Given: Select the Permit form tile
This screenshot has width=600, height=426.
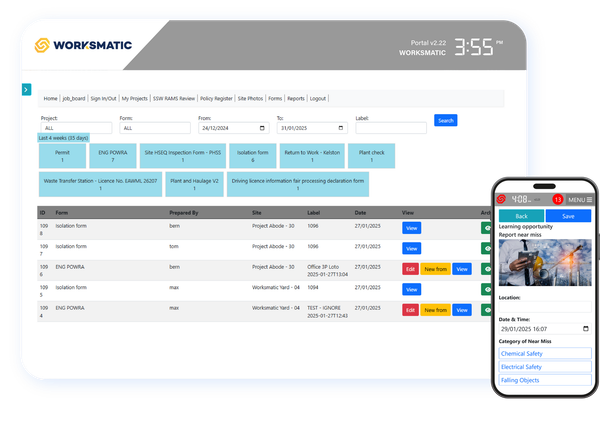Looking at the screenshot, I should pos(62,156).
